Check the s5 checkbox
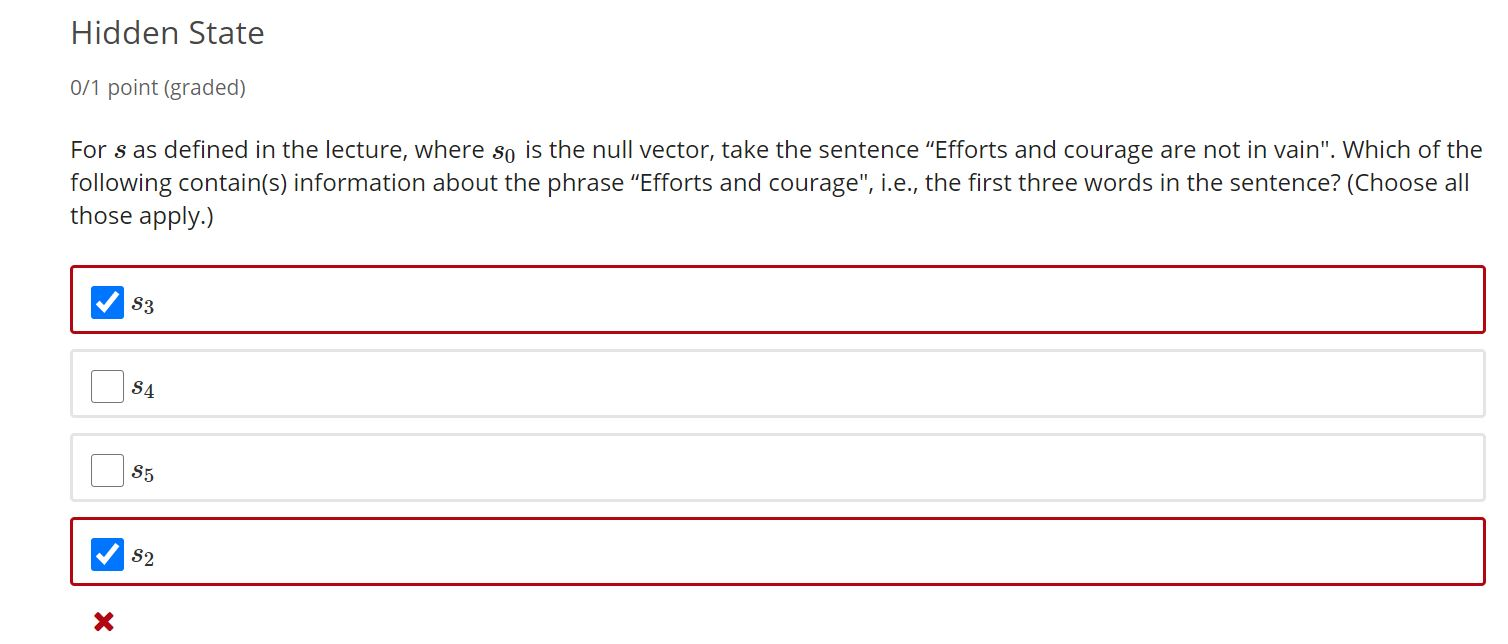1508x644 pixels. 106,469
